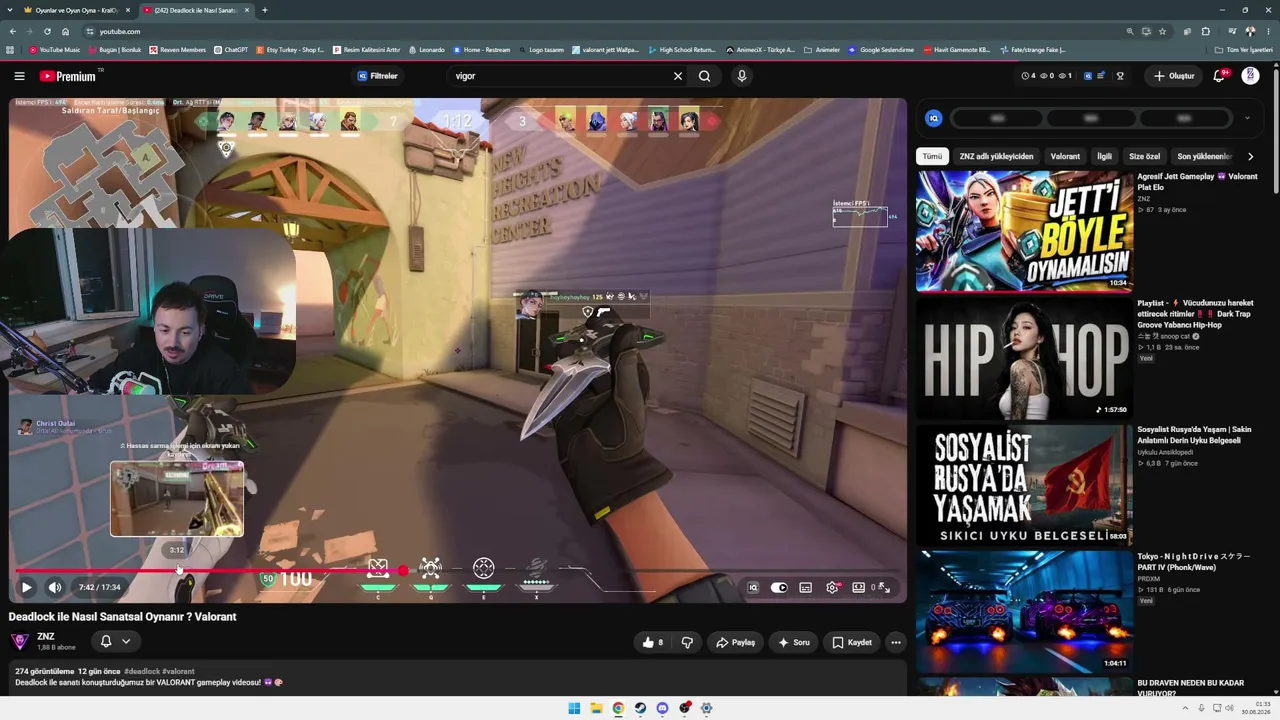
Task: Open File Explorer from taskbar
Action: tap(596, 708)
